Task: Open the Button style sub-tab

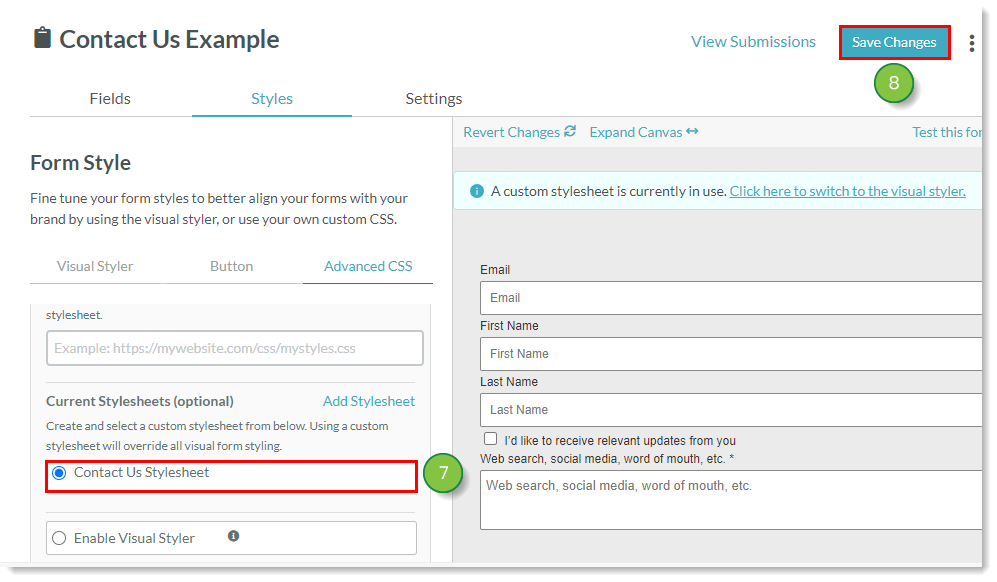Action: click(x=231, y=267)
